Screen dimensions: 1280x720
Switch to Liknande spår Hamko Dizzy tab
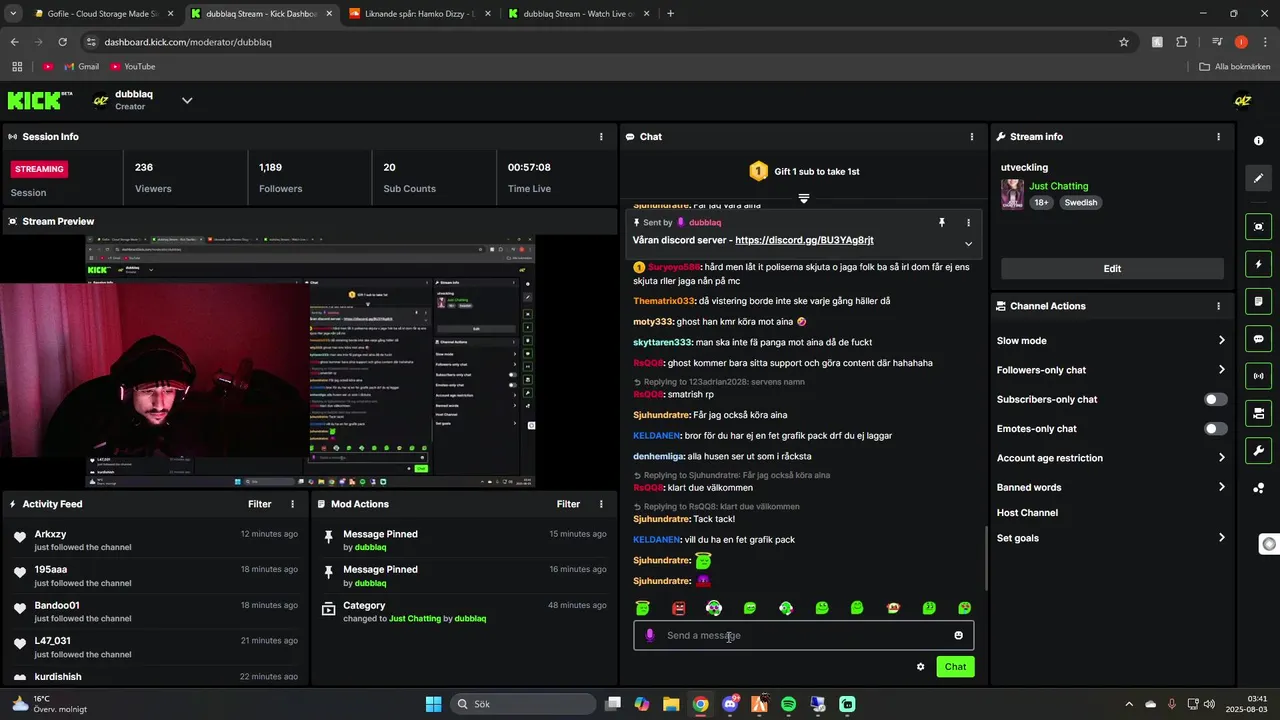418,14
